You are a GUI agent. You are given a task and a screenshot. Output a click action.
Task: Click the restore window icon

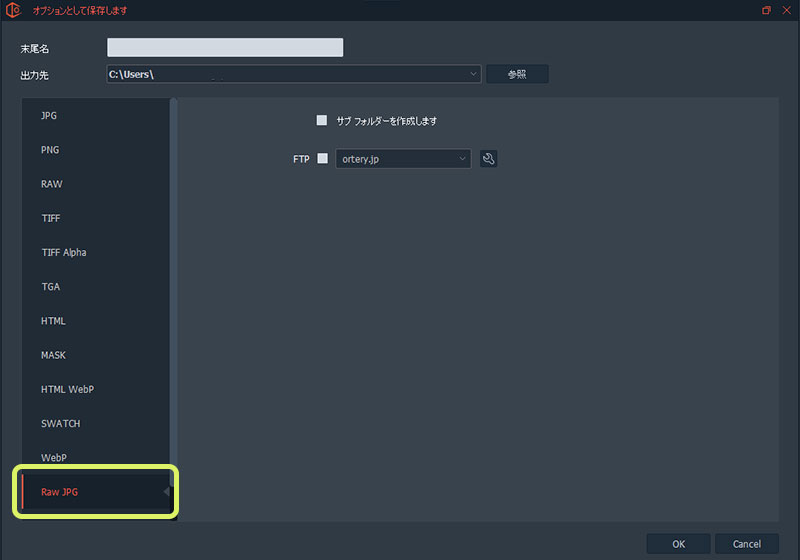point(766,10)
